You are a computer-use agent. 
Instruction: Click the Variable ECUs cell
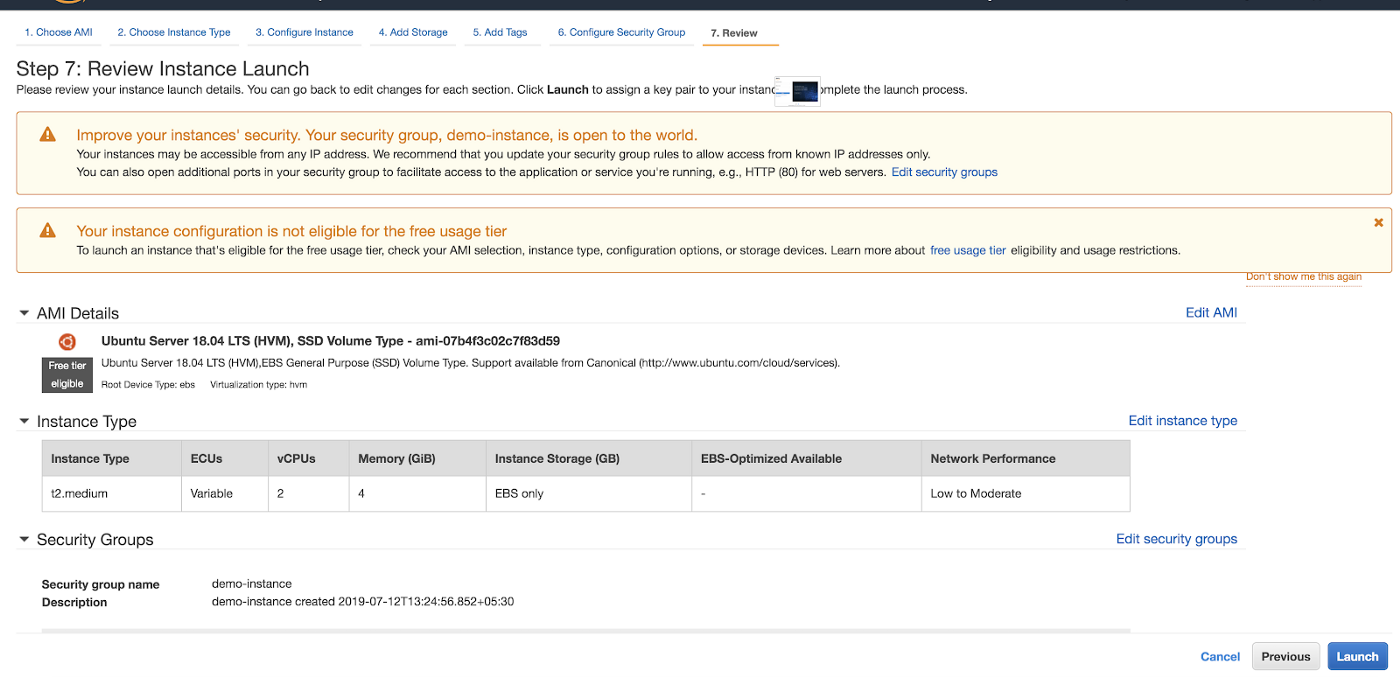pyautogui.click(x=225, y=493)
